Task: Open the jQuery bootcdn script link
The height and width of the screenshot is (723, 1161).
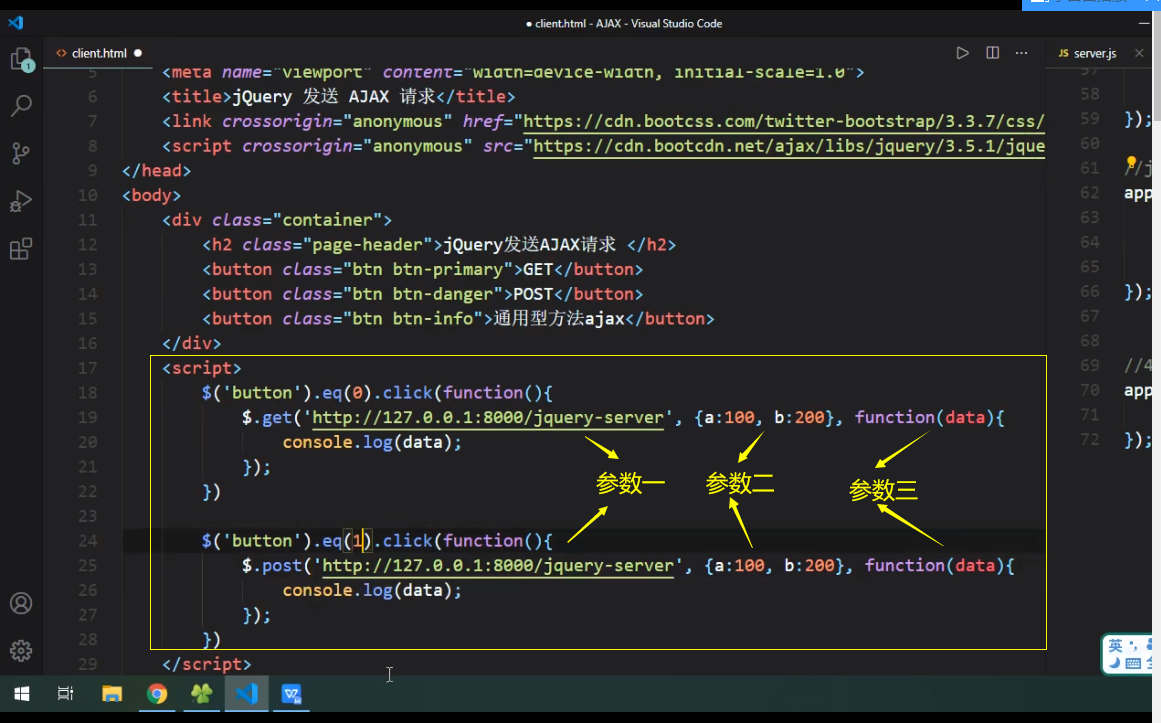Action: pyautogui.click(x=789, y=146)
